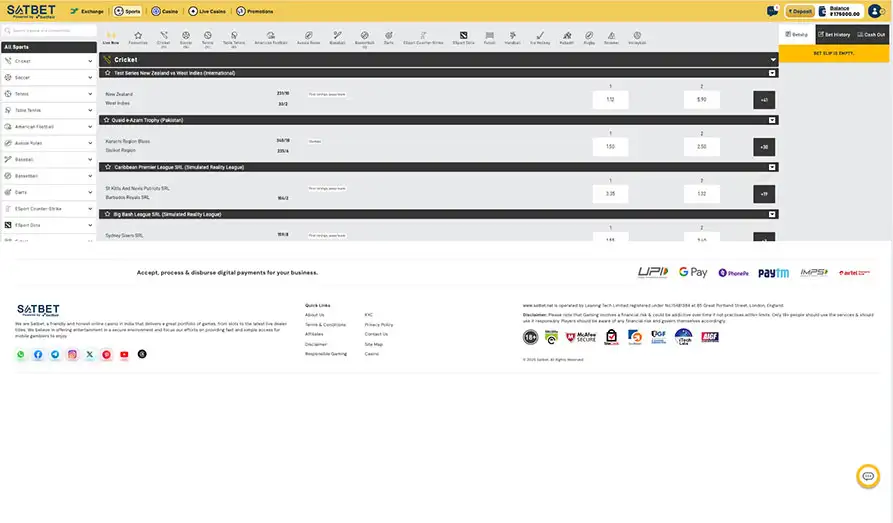
Task: Switch to the Betslip tab
Action: [797, 34]
